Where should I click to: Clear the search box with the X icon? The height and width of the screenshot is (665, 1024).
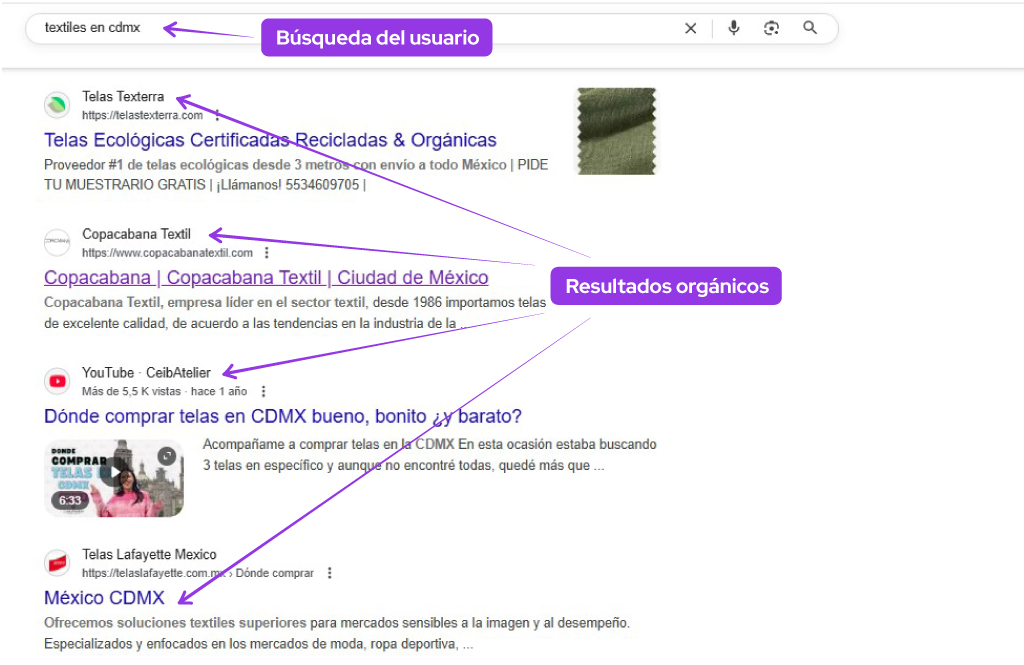click(x=690, y=28)
